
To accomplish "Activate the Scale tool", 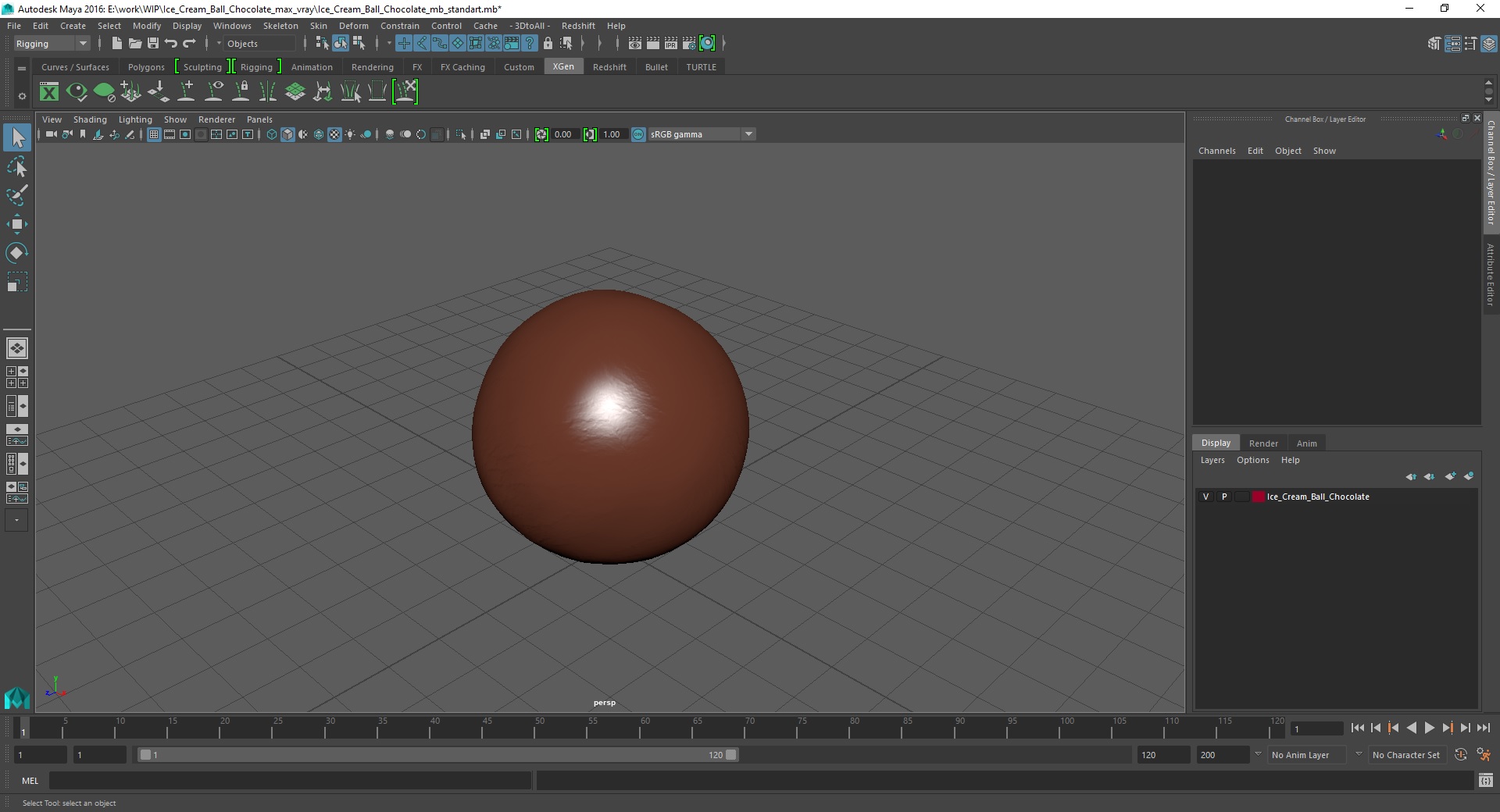I will click(x=17, y=282).
